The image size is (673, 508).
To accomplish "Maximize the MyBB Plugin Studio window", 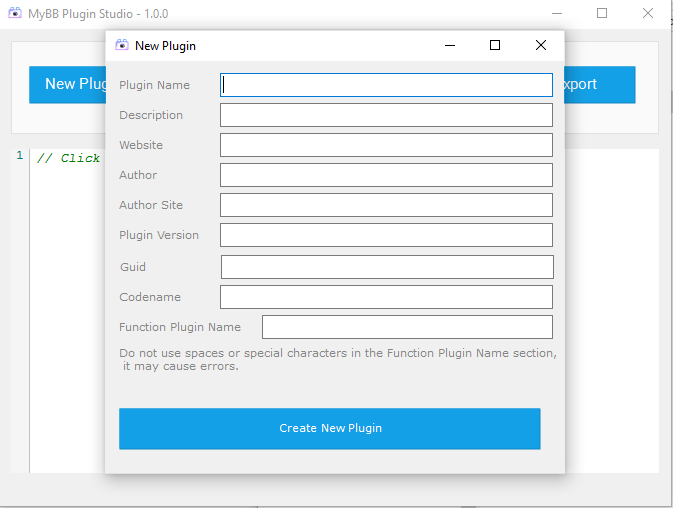I will tap(602, 14).
